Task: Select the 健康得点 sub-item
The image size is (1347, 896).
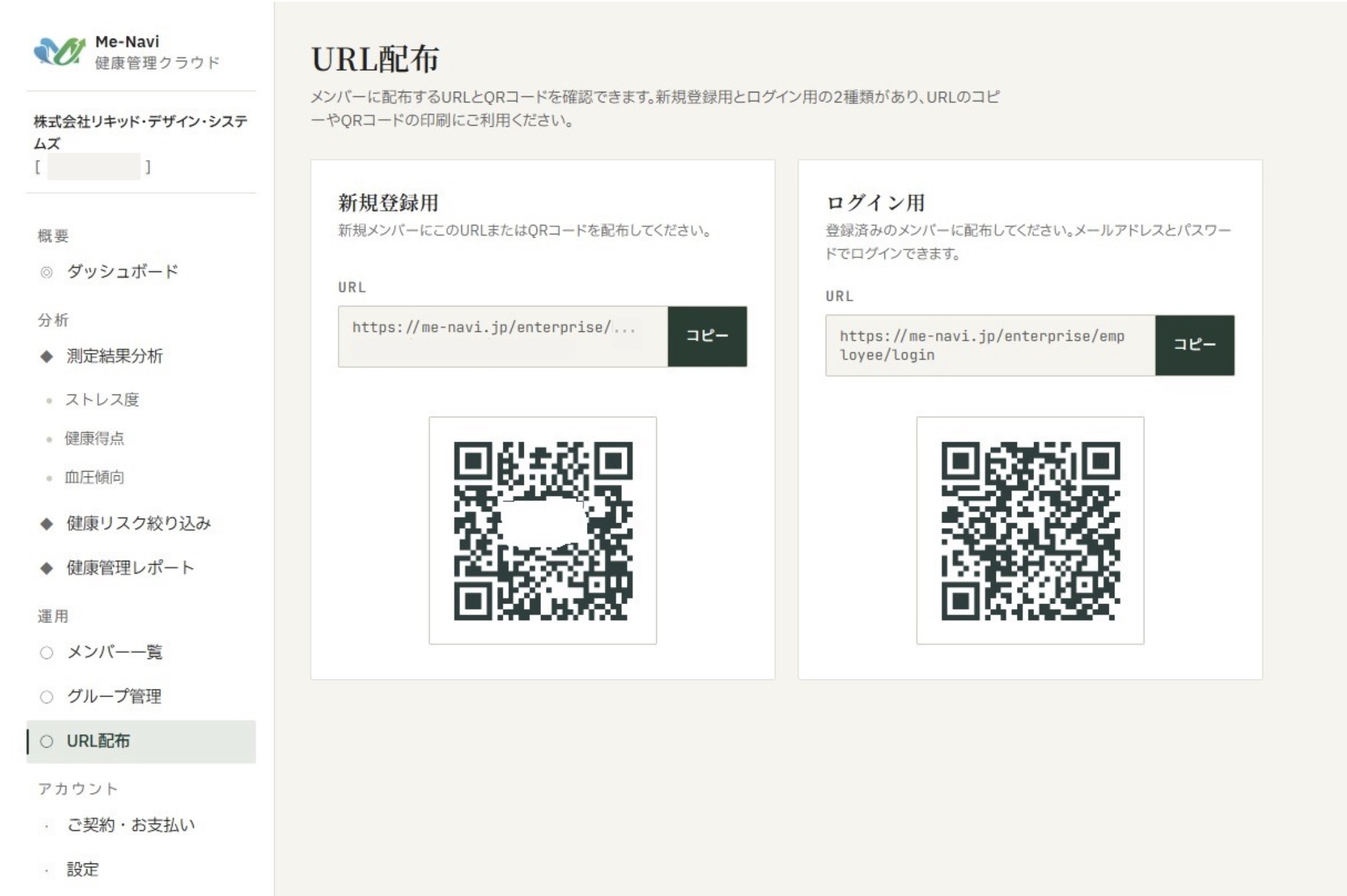Action: click(94, 438)
